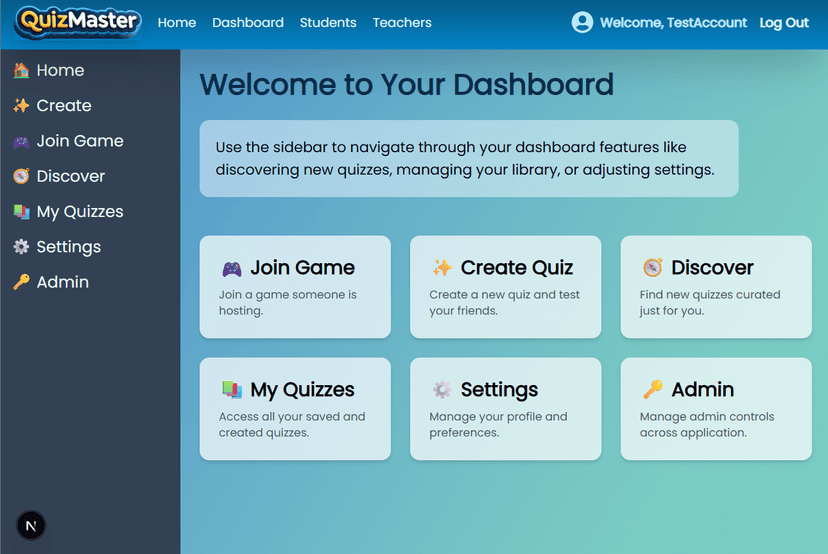The width and height of the screenshot is (828, 554).
Task: Click the books icon beside sidebar My Quizzes
Action: pos(21,212)
